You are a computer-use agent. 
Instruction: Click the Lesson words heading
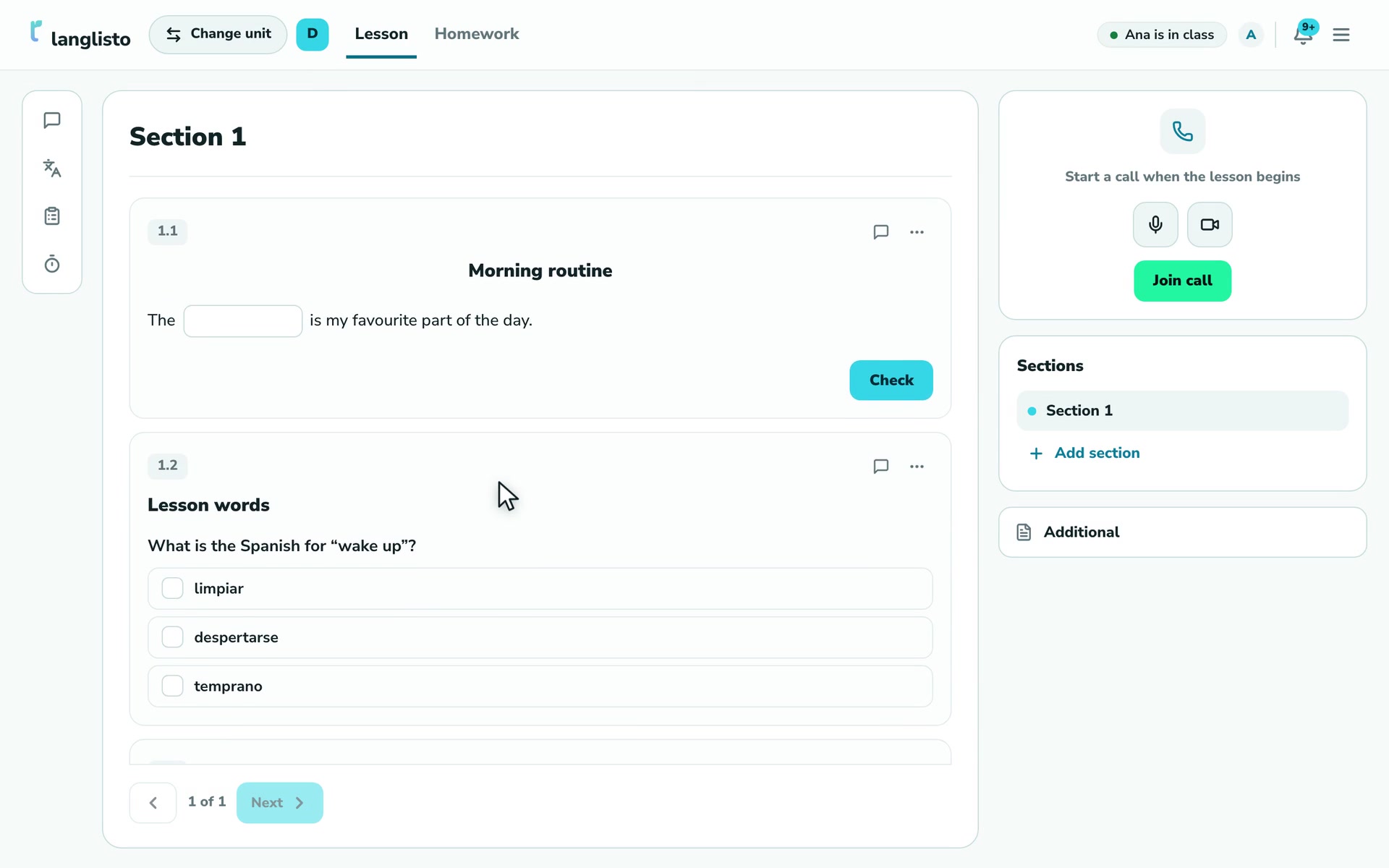tap(208, 505)
